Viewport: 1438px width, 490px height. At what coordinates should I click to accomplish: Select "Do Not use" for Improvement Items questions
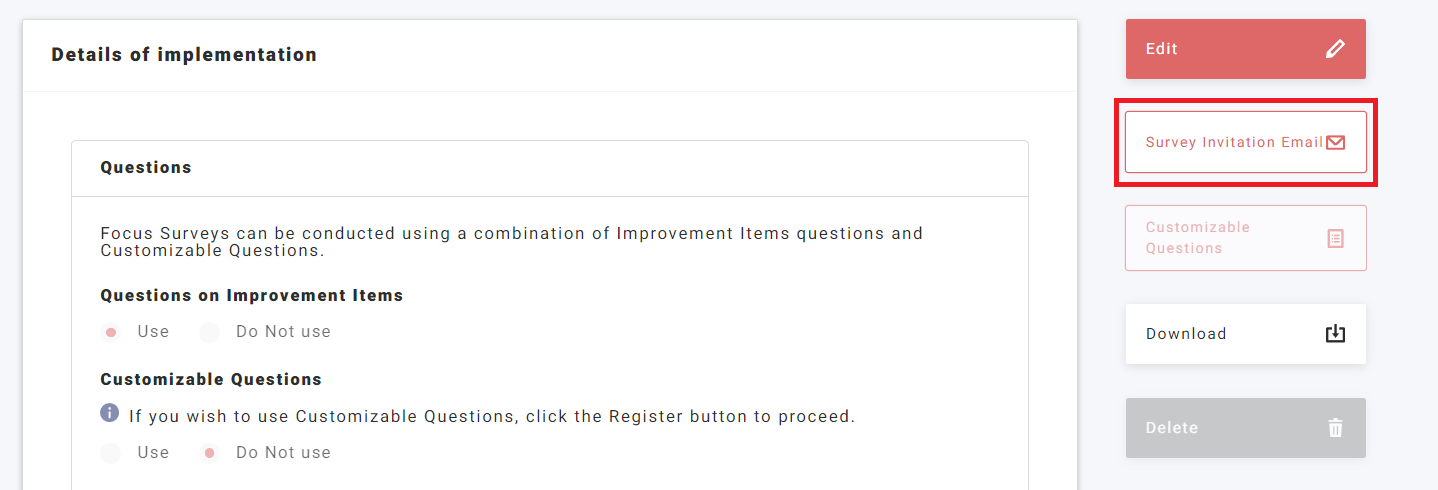click(209, 332)
